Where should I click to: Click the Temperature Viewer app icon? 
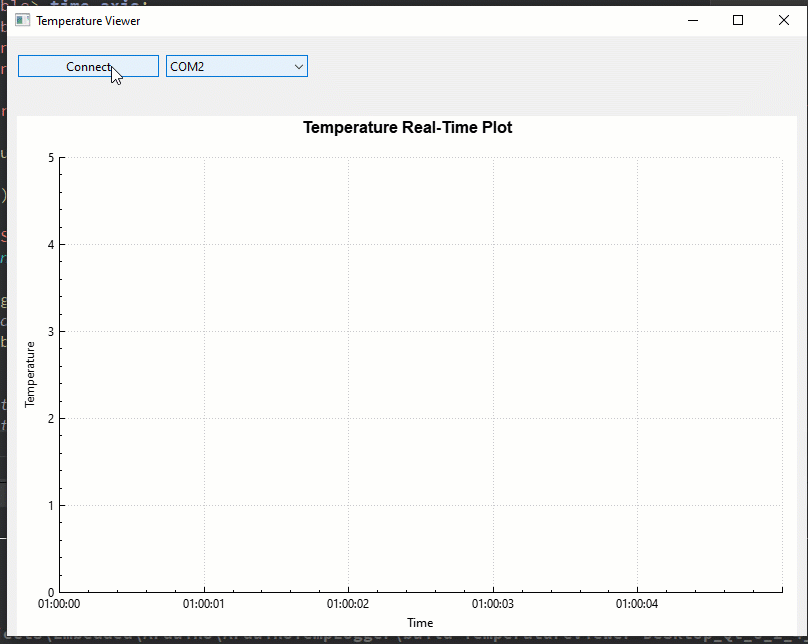[x=22, y=20]
